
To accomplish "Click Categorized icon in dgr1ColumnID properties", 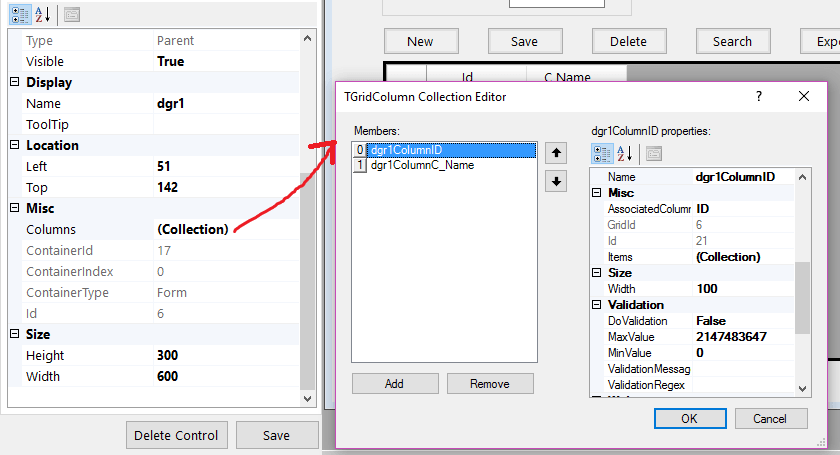I will [x=602, y=153].
